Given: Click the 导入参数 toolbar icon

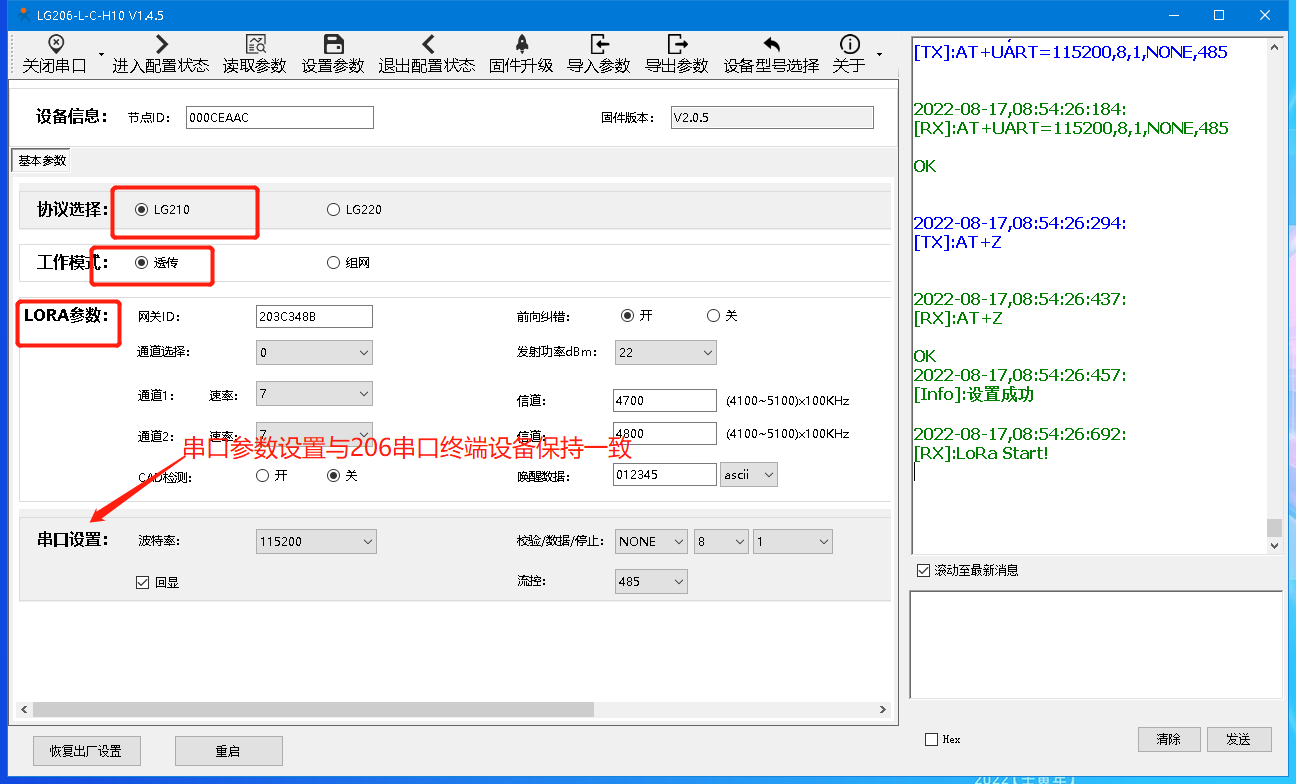Looking at the screenshot, I should 598,45.
